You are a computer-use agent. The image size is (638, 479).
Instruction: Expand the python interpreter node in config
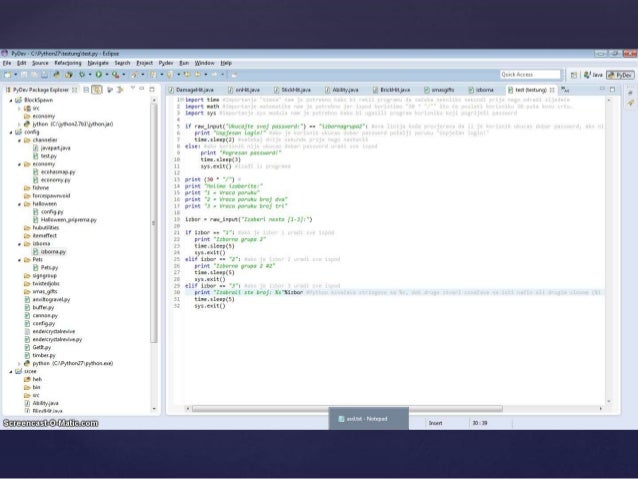tap(19, 363)
